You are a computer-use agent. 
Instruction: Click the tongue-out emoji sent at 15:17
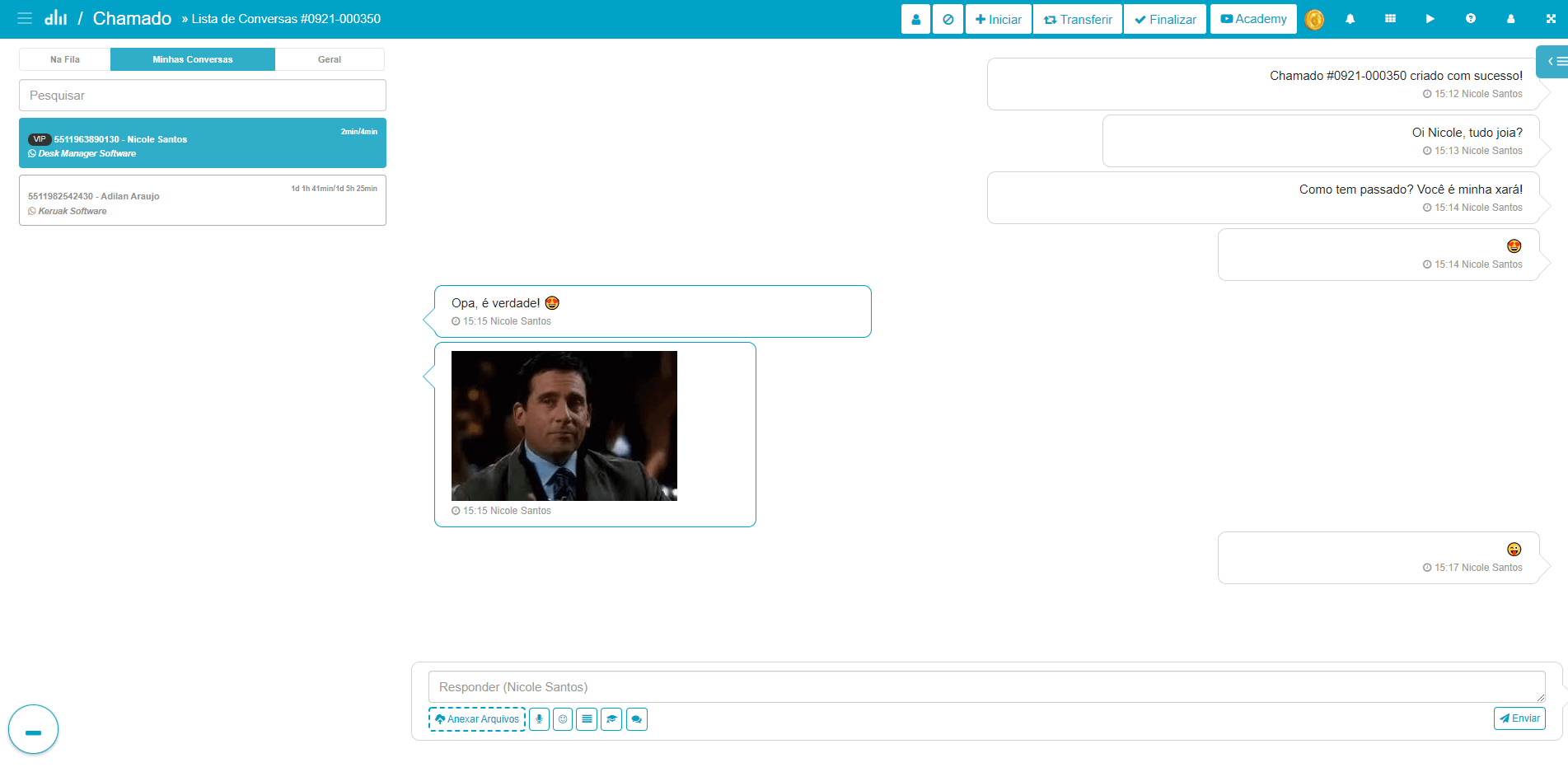tap(1514, 550)
